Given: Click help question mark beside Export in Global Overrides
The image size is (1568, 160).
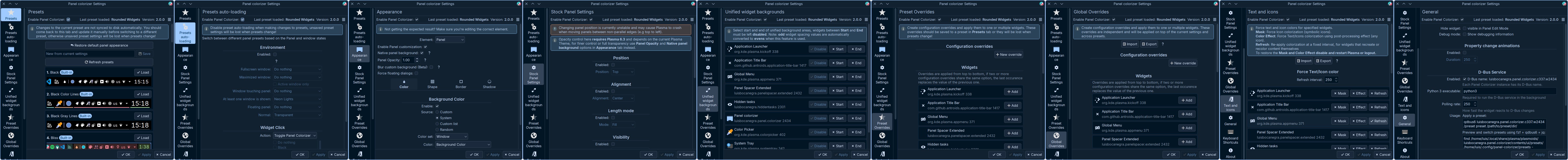Looking at the screenshot, I should tap(1163, 44).
